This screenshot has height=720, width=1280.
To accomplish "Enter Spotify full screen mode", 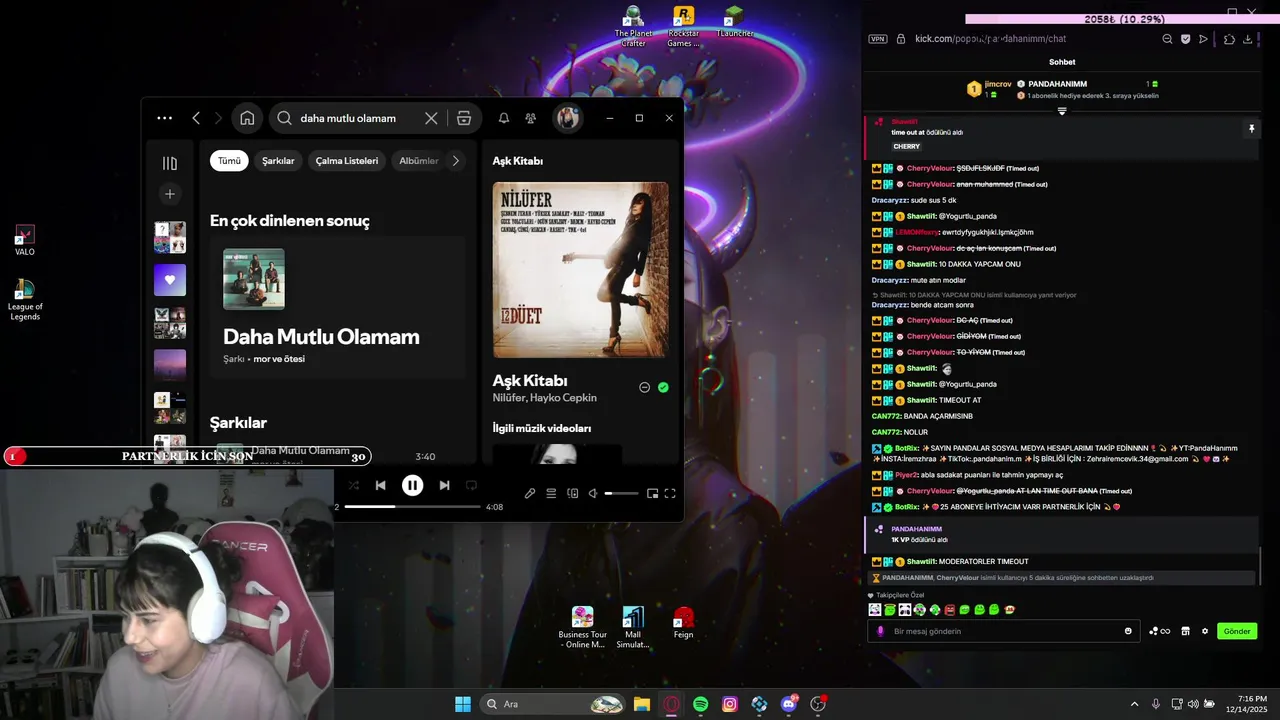I will pos(670,493).
